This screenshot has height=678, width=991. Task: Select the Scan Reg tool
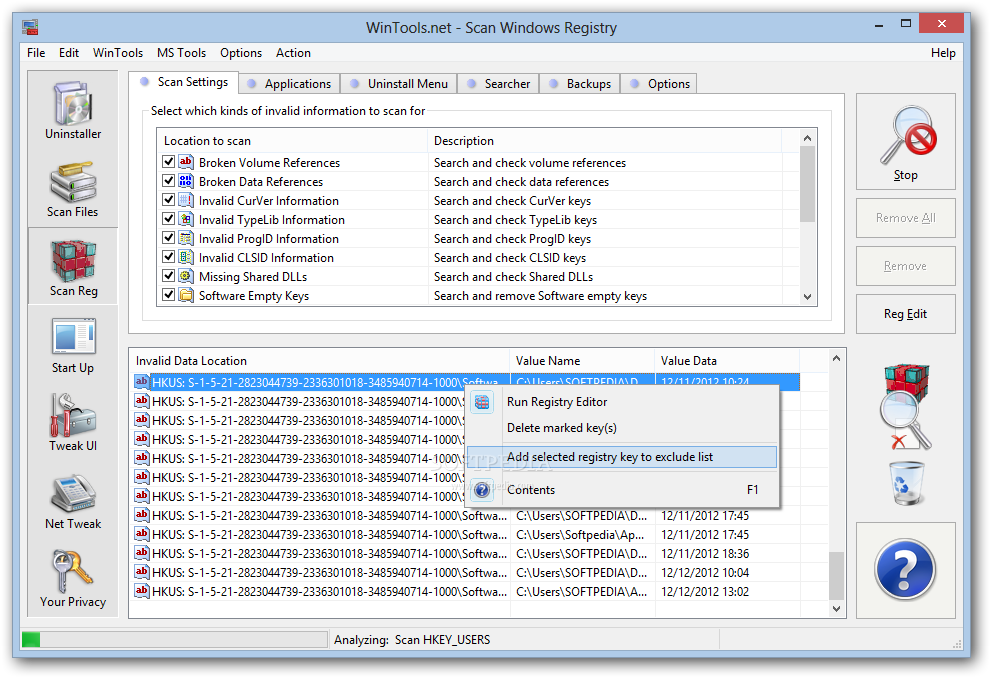pos(73,267)
